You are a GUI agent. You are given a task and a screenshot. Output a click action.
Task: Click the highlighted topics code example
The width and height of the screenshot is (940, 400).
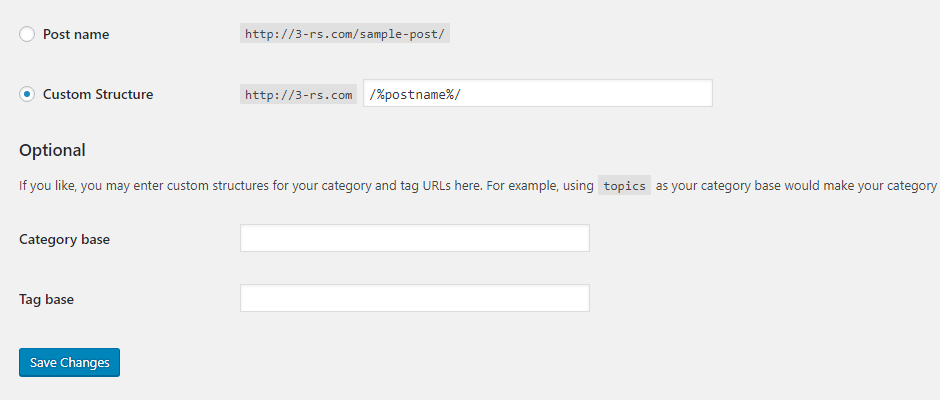(625, 185)
